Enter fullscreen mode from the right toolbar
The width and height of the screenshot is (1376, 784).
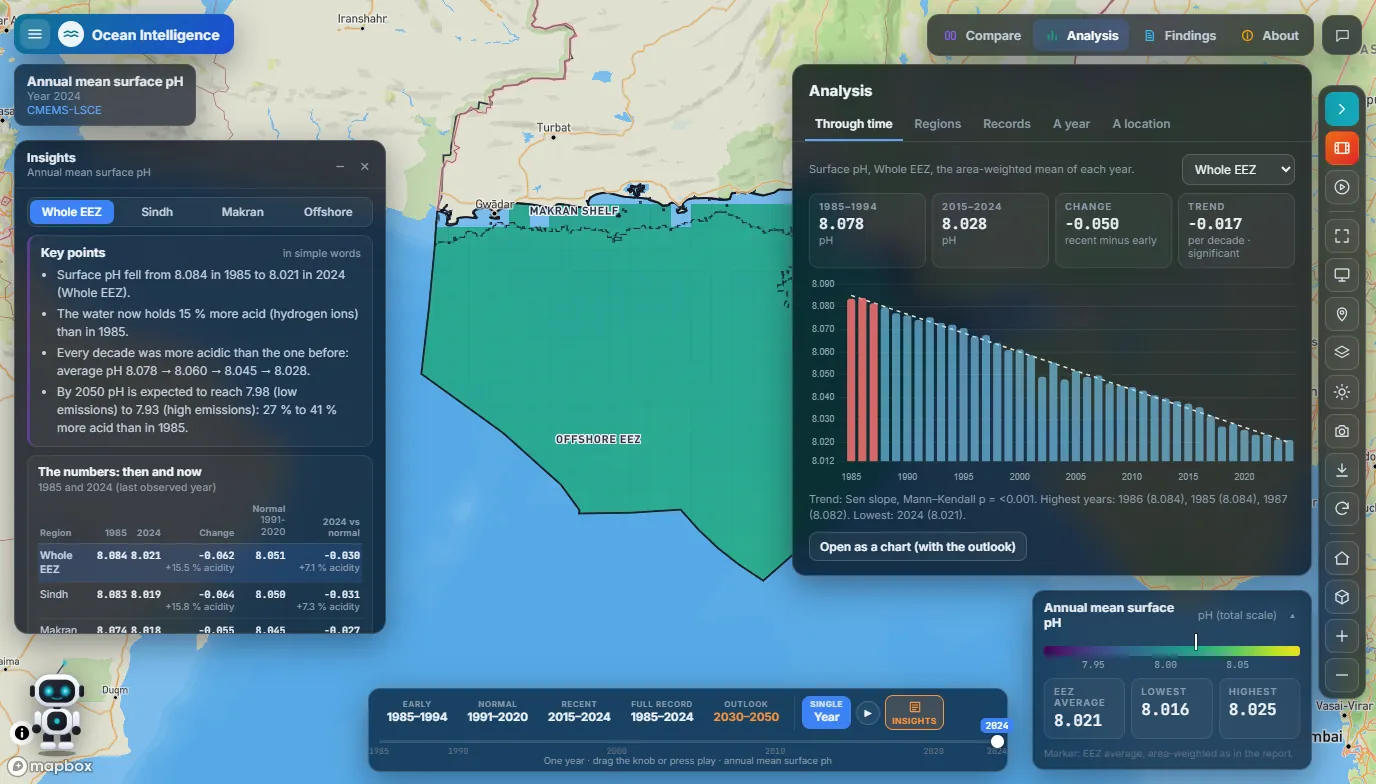[1342, 236]
